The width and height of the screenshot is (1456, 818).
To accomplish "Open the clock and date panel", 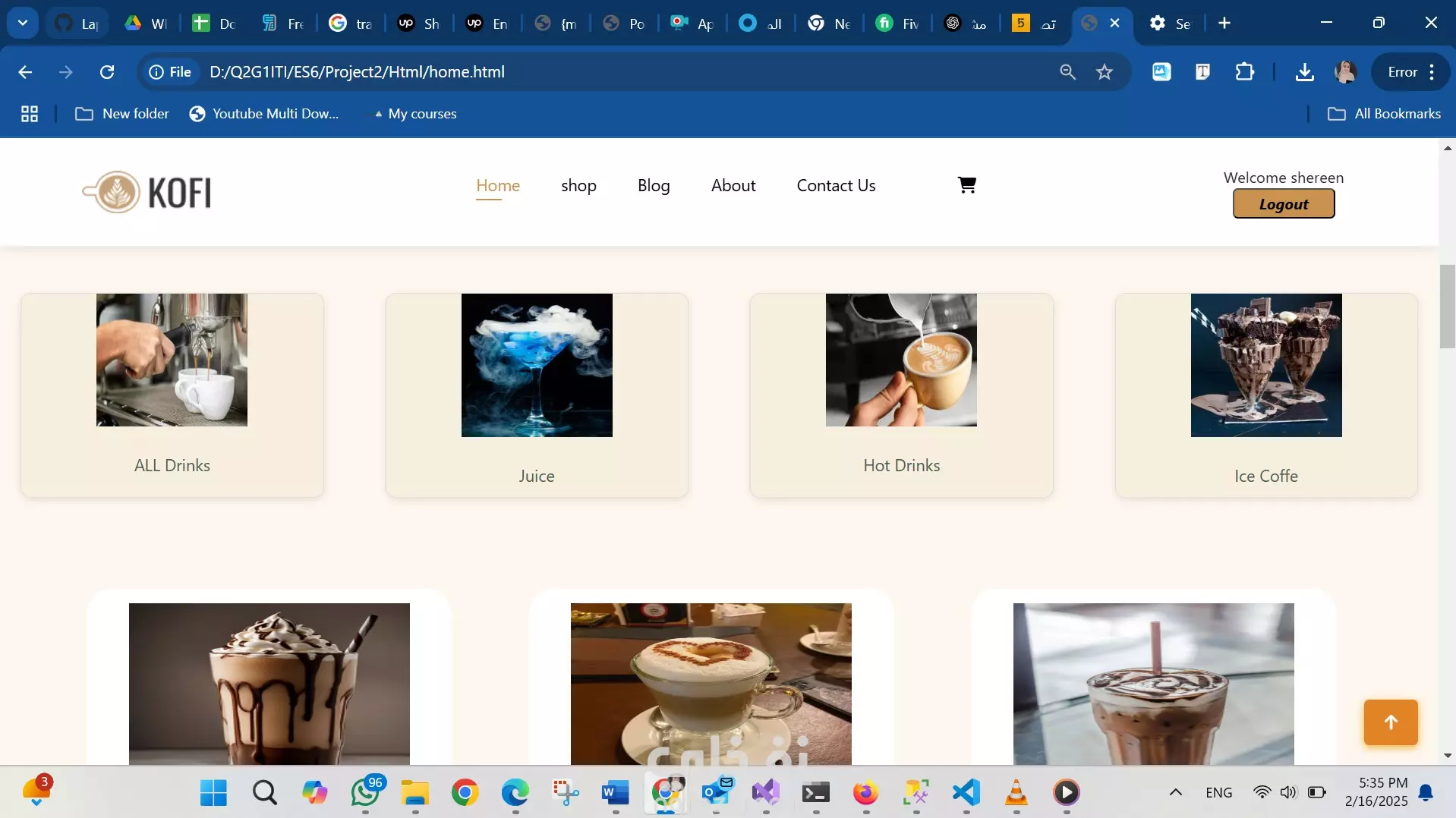I will (x=1376, y=792).
